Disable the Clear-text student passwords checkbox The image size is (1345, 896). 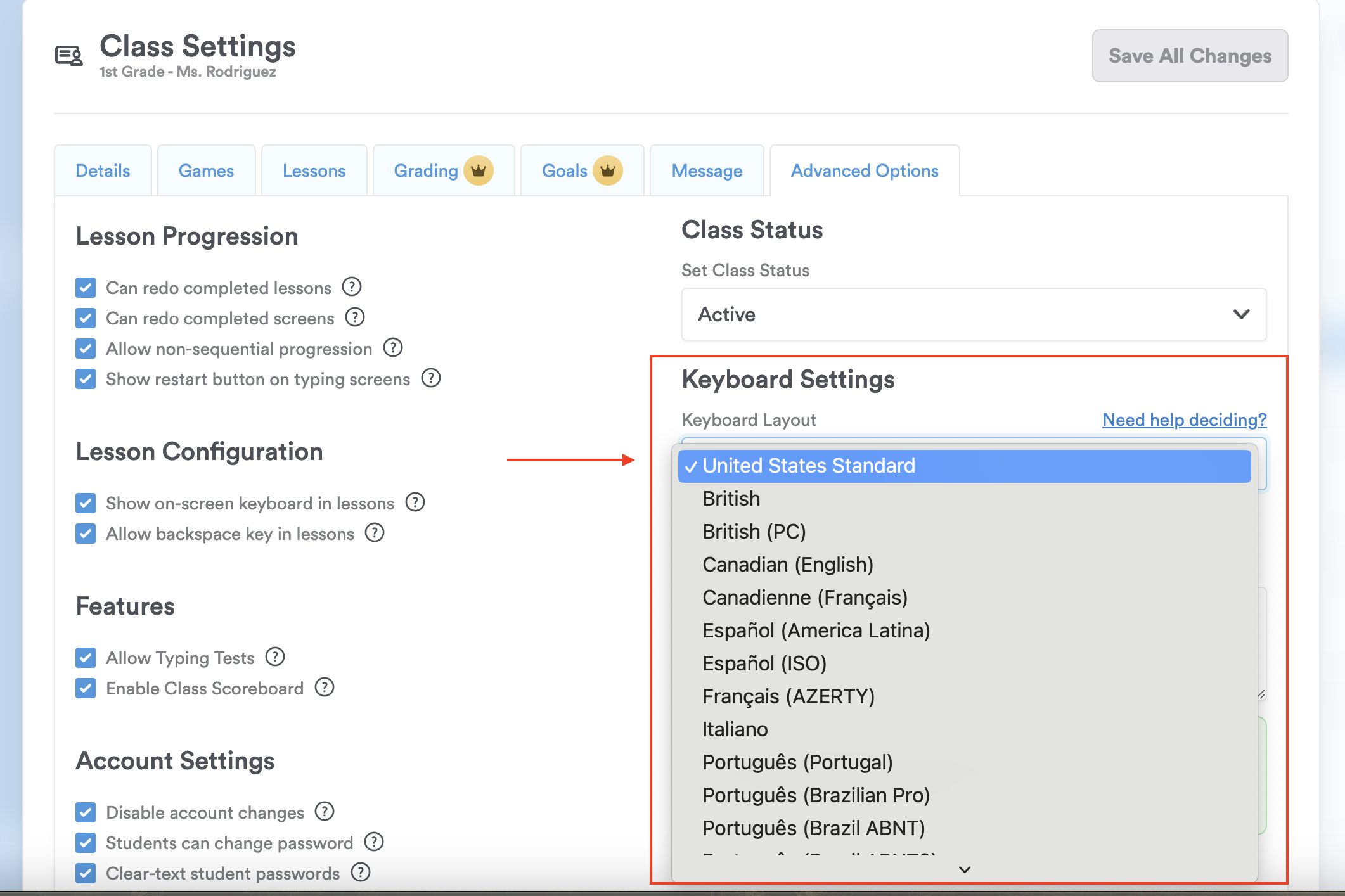coord(86,873)
